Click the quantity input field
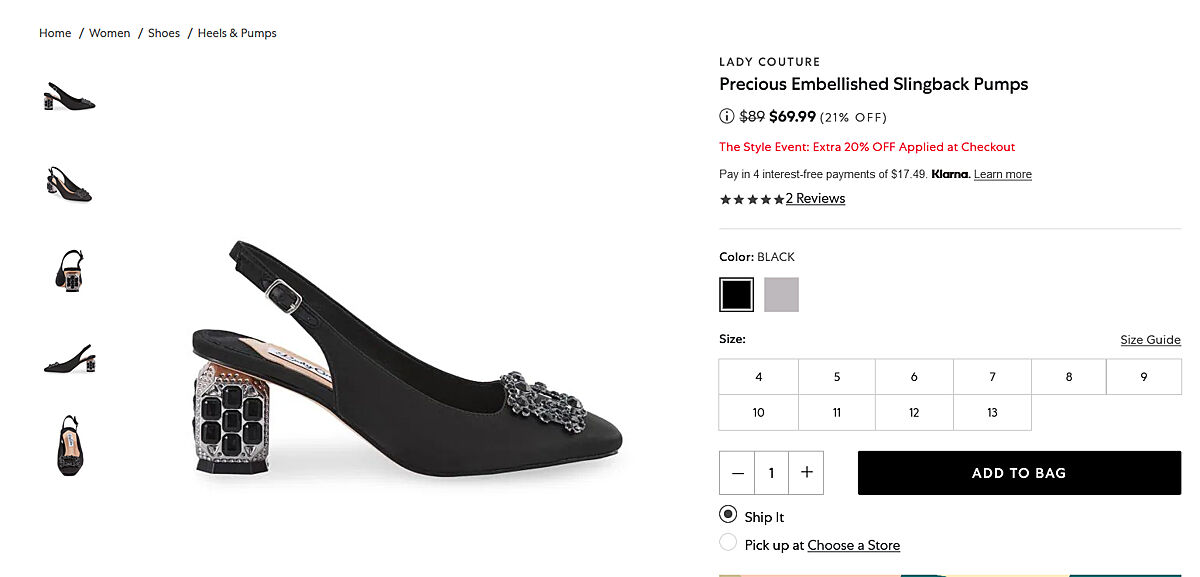The height and width of the screenshot is (577, 1200). pyautogui.click(x=771, y=473)
